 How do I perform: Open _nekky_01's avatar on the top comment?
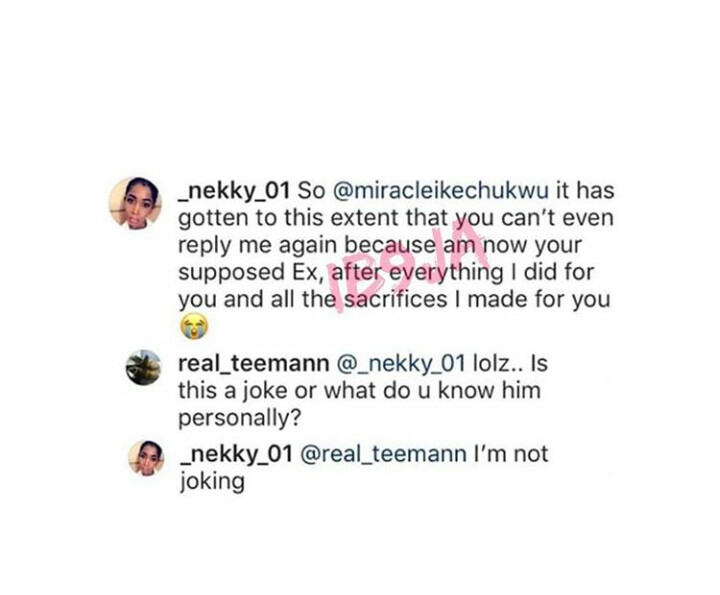point(136,203)
